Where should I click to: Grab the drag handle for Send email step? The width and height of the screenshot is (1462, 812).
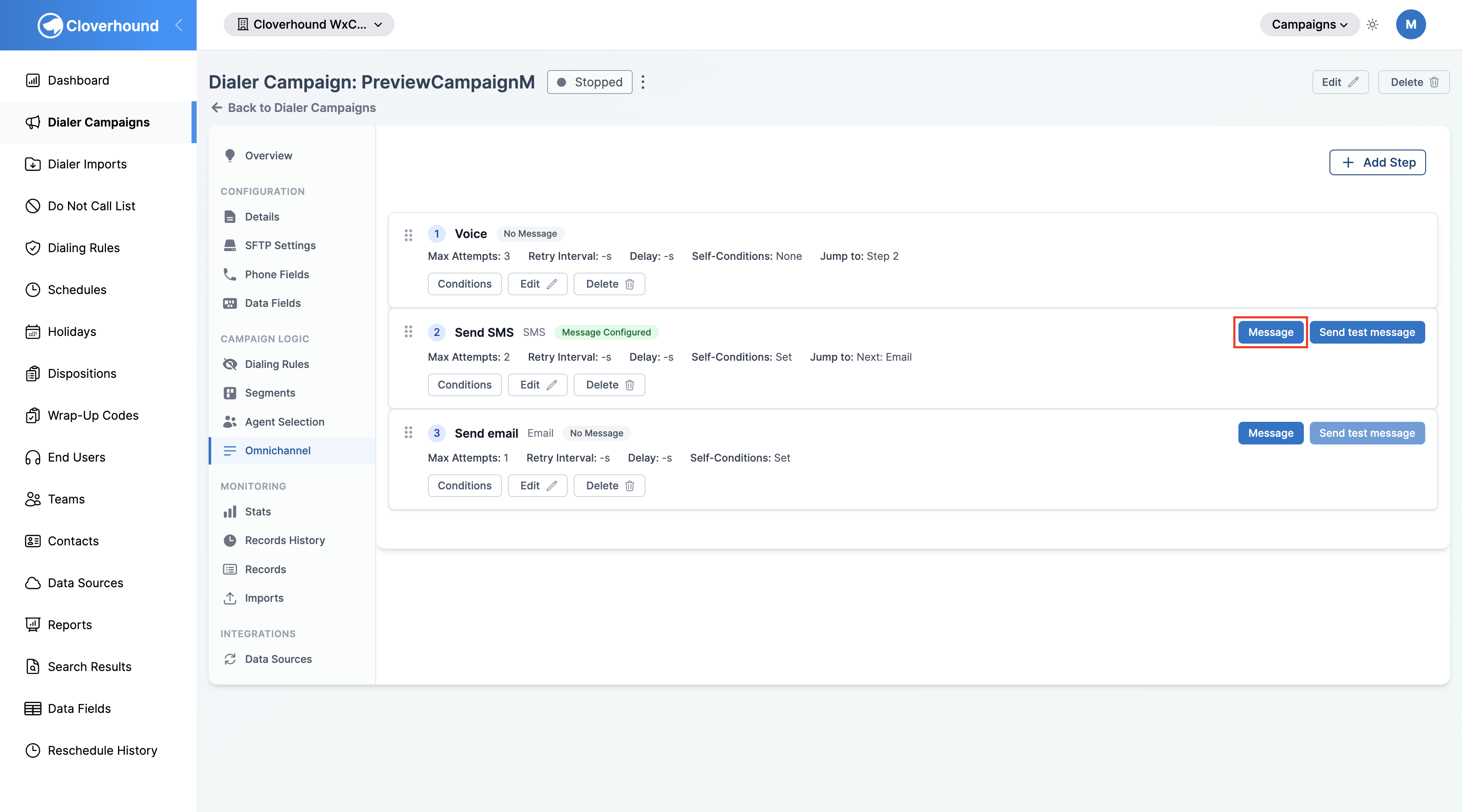click(408, 433)
